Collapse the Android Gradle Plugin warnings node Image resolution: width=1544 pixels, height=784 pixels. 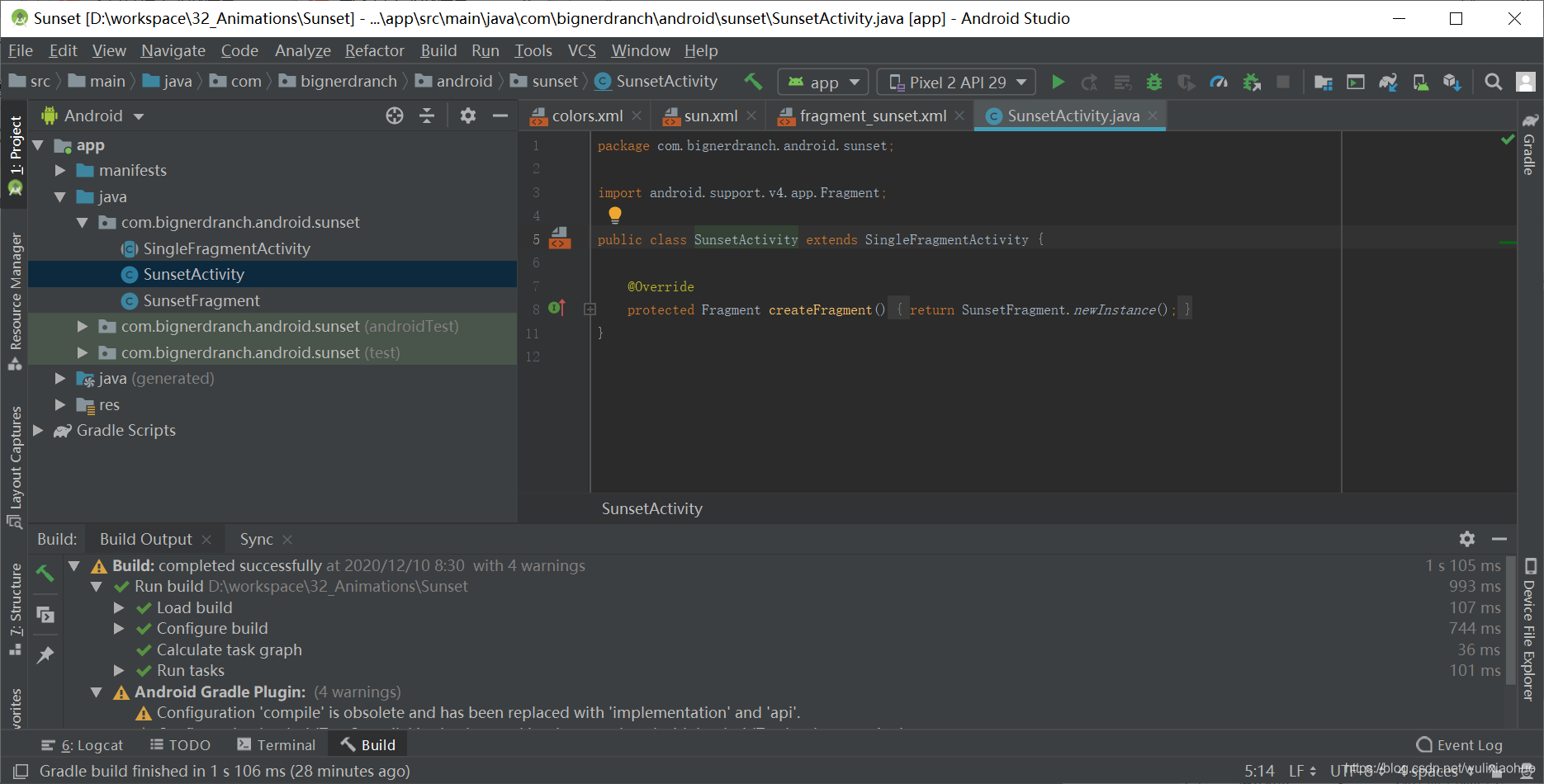coord(97,692)
